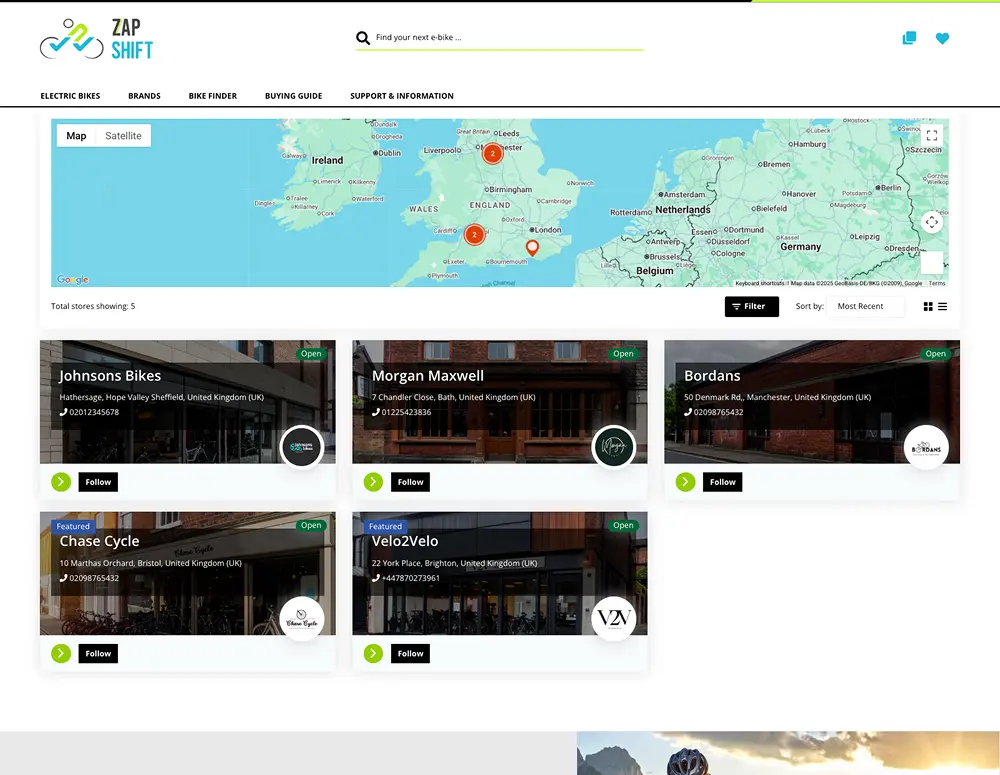
Task: Expand the Electric Bikes menu
Action: point(70,95)
